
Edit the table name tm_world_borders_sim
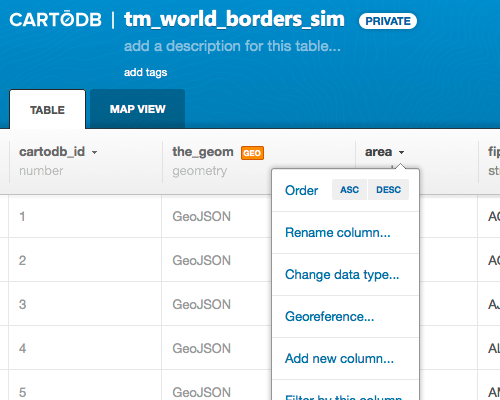(x=234, y=19)
